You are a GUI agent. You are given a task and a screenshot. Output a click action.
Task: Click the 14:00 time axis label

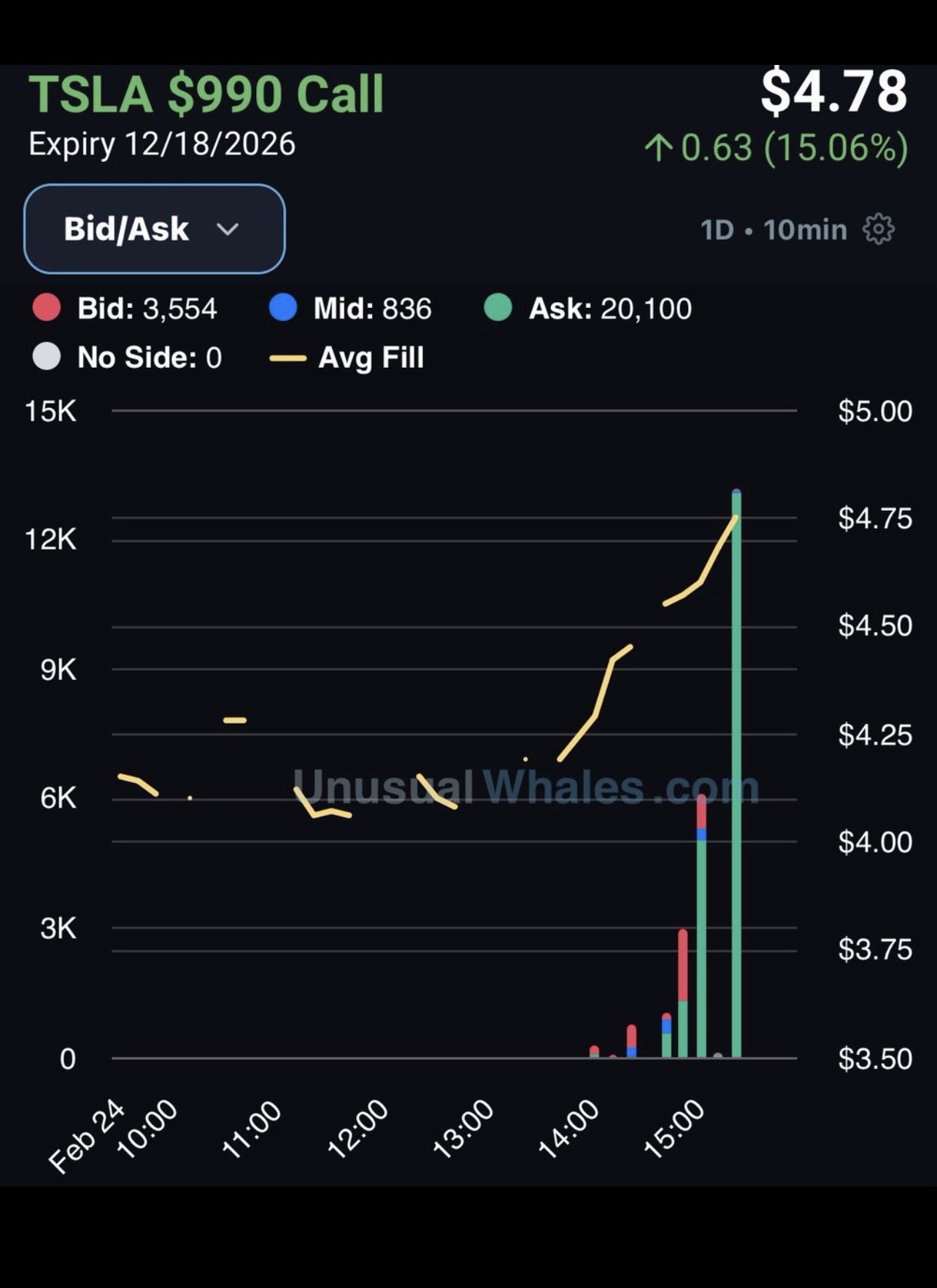point(569,1129)
